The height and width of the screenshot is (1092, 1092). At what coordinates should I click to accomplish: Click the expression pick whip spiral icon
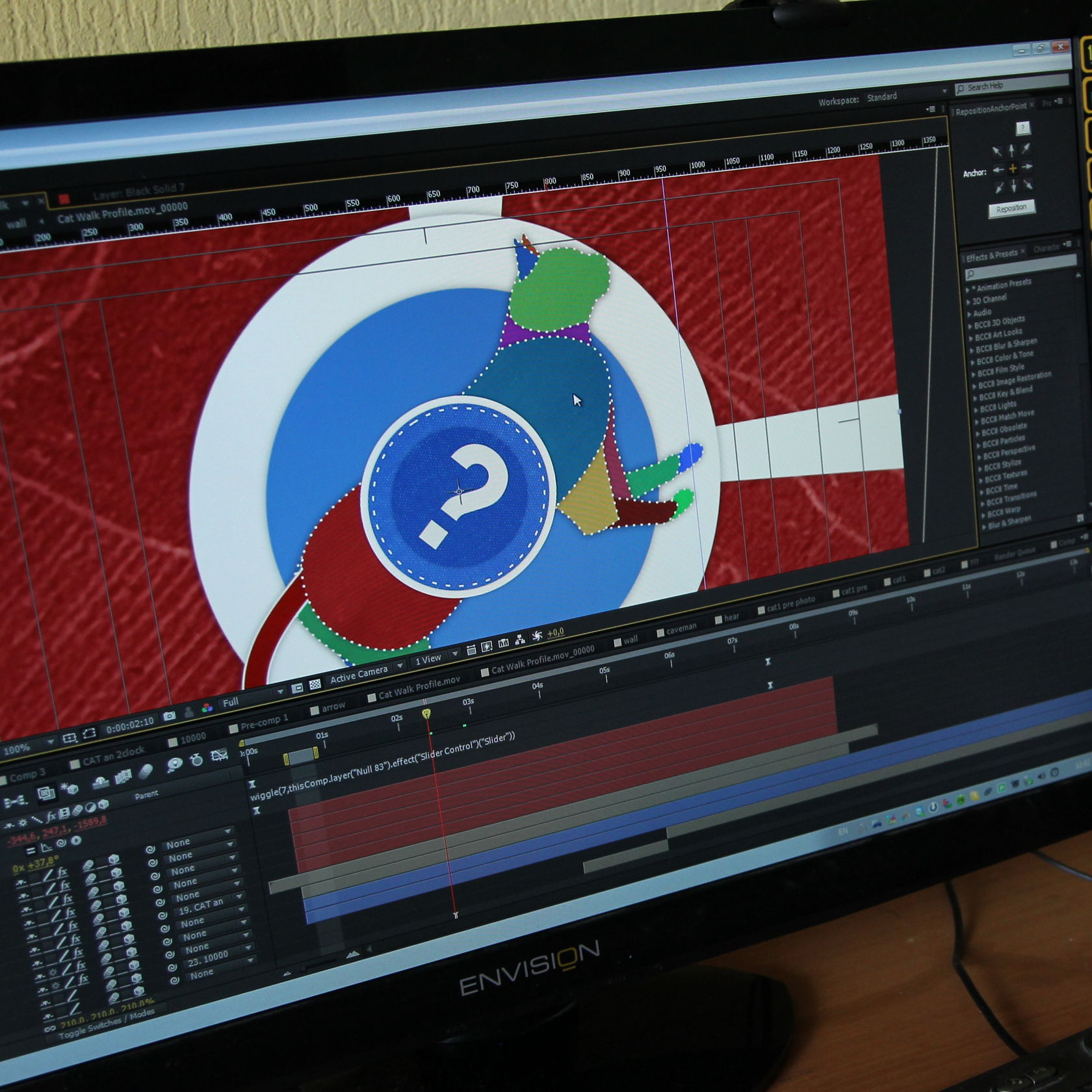[61, 843]
